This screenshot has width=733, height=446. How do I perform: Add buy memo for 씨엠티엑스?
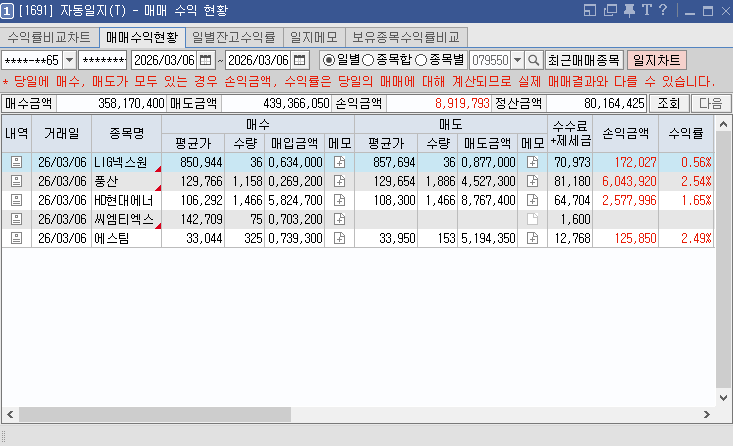point(340,219)
